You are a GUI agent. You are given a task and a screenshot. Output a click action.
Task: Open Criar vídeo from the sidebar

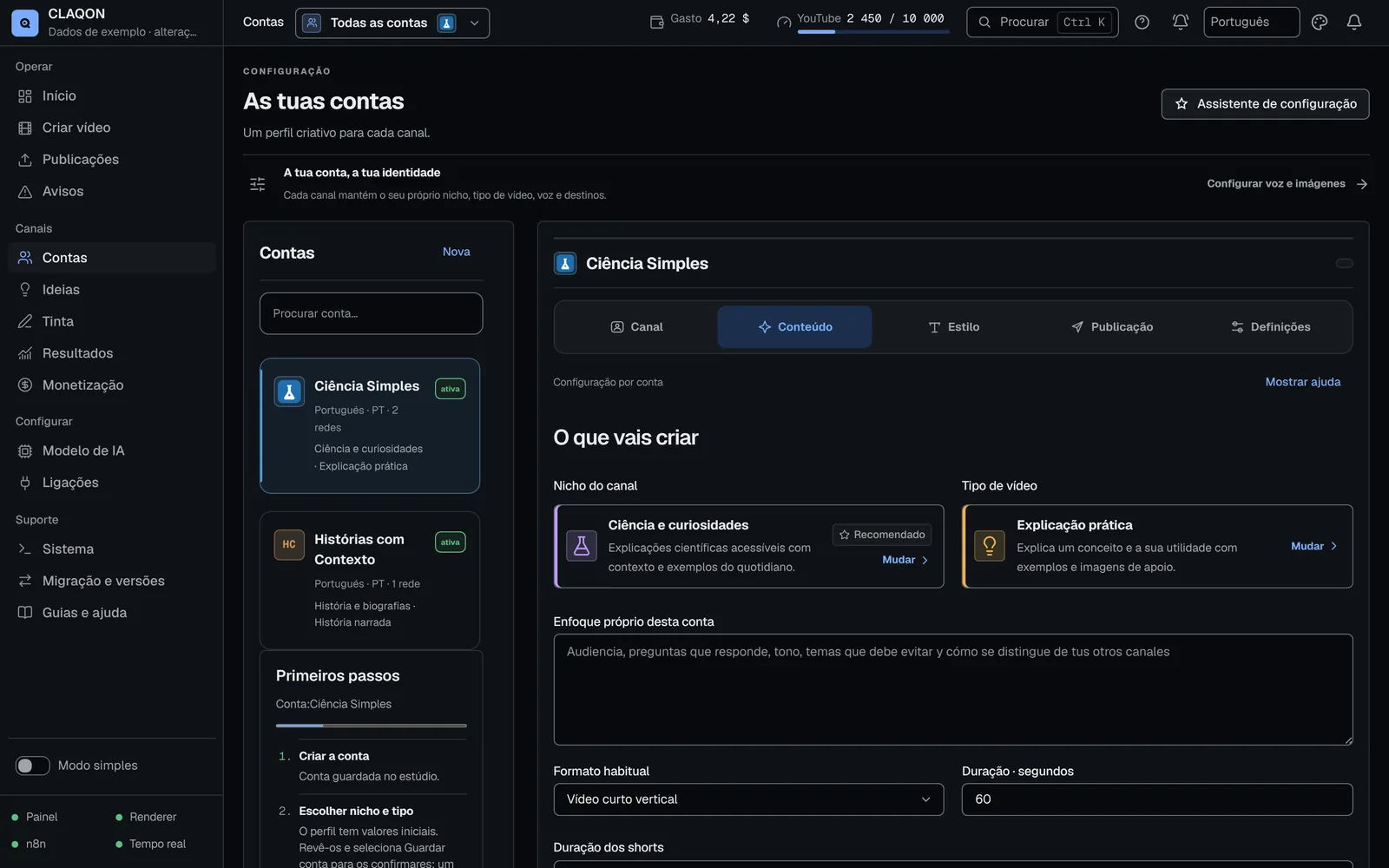(111, 128)
